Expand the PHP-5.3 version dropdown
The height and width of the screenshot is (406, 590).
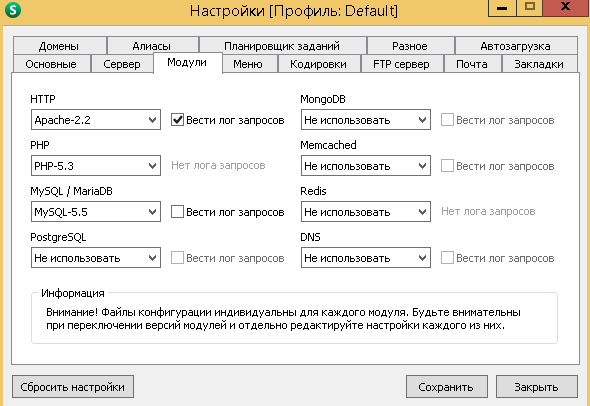click(96, 166)
